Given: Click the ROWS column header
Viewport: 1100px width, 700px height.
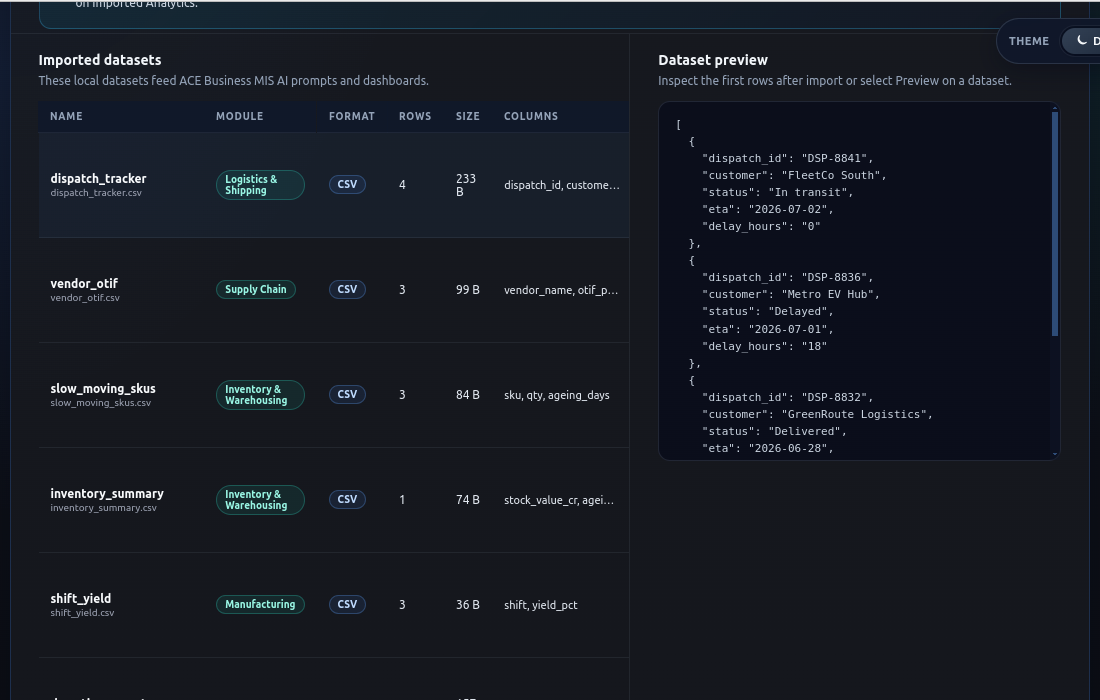Looking at the screenshot, I should (x=415, y=116).
